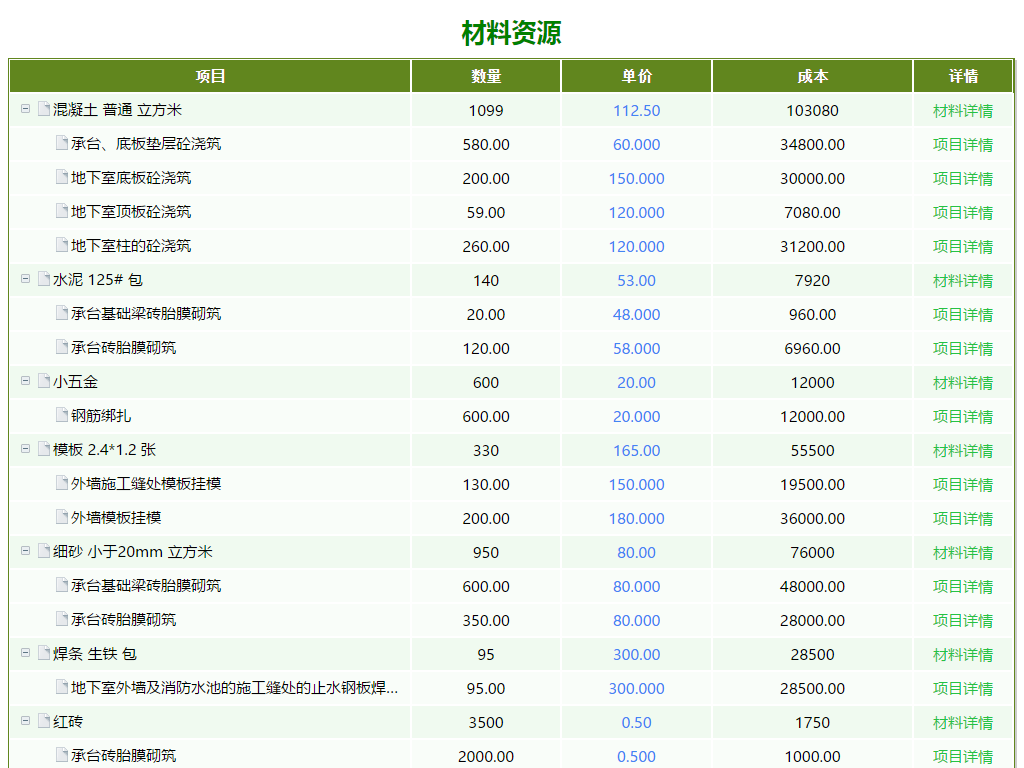Screen dimensions: 1024x768
Task: Open 材料详情 for 小五金
Action: (963, 382)
